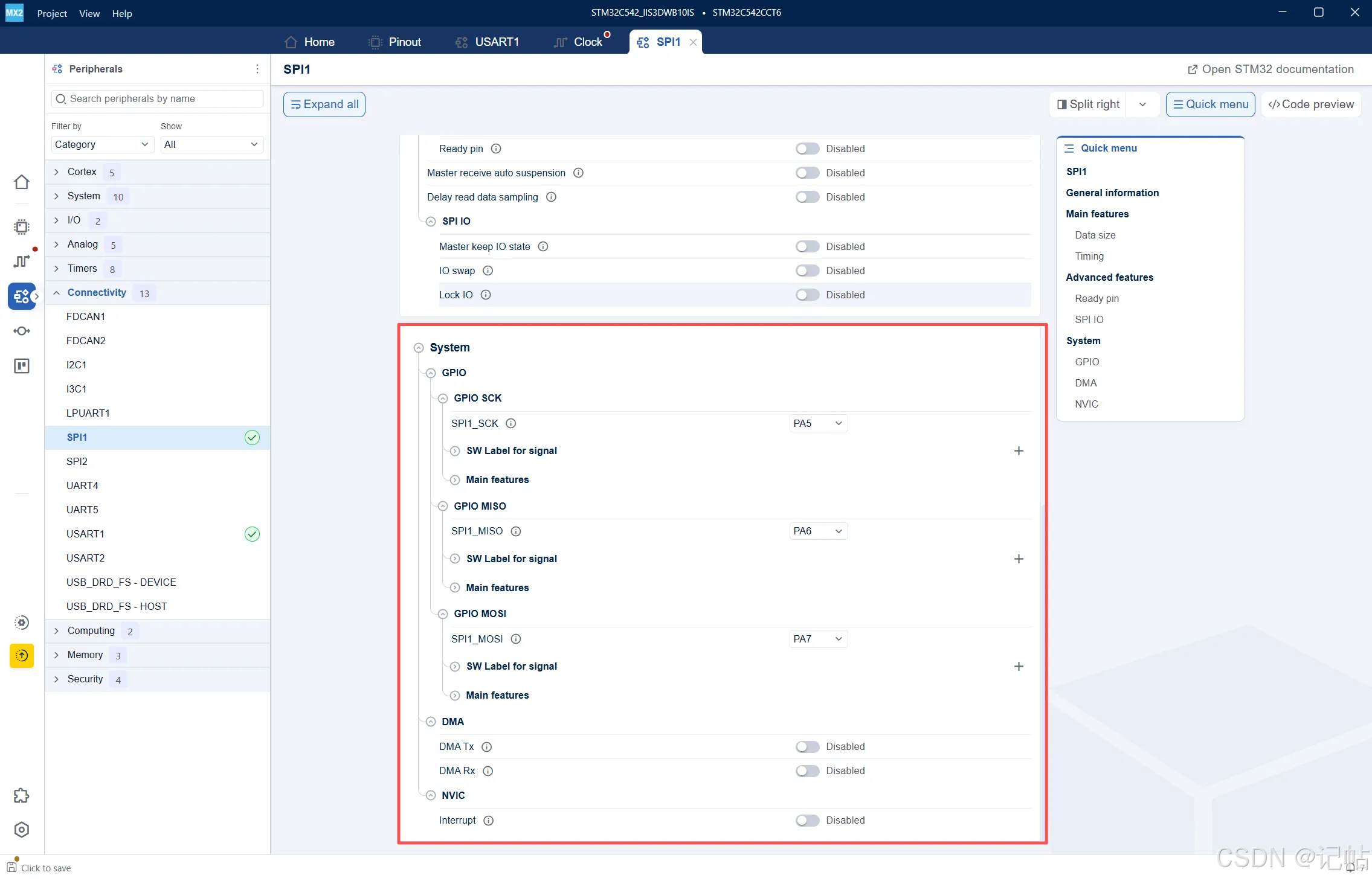Open the Clock waveform icon in left sidebar

[x=22, y=261]
